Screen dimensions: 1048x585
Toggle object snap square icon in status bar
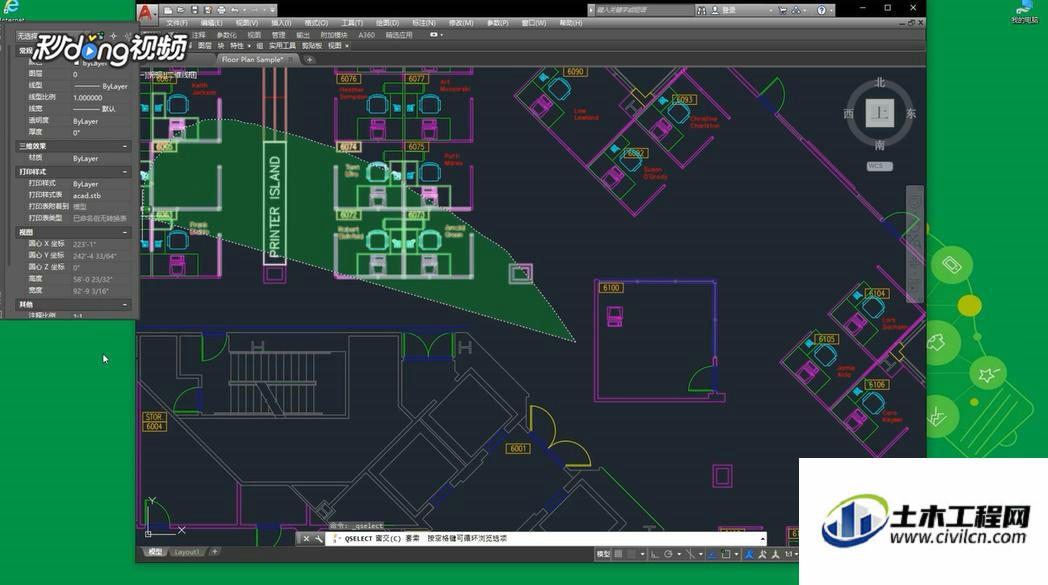tap(726, 554)
